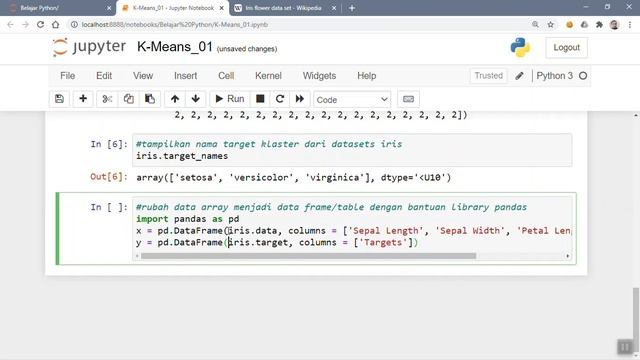640x360 pixels.
Task: Click the Out[6] array output text
Action: coord(293,178)
